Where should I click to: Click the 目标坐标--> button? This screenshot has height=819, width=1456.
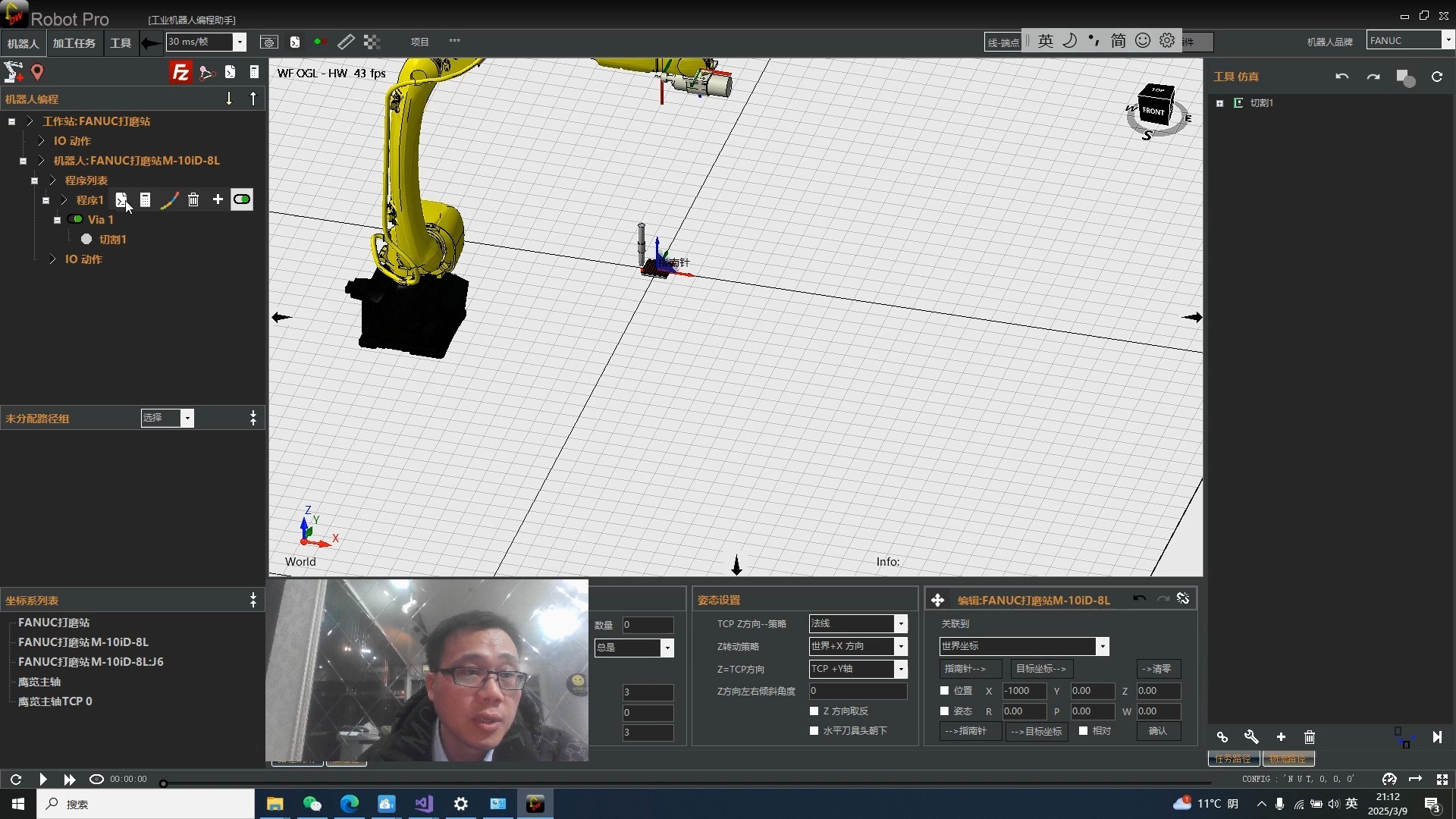1042,669
